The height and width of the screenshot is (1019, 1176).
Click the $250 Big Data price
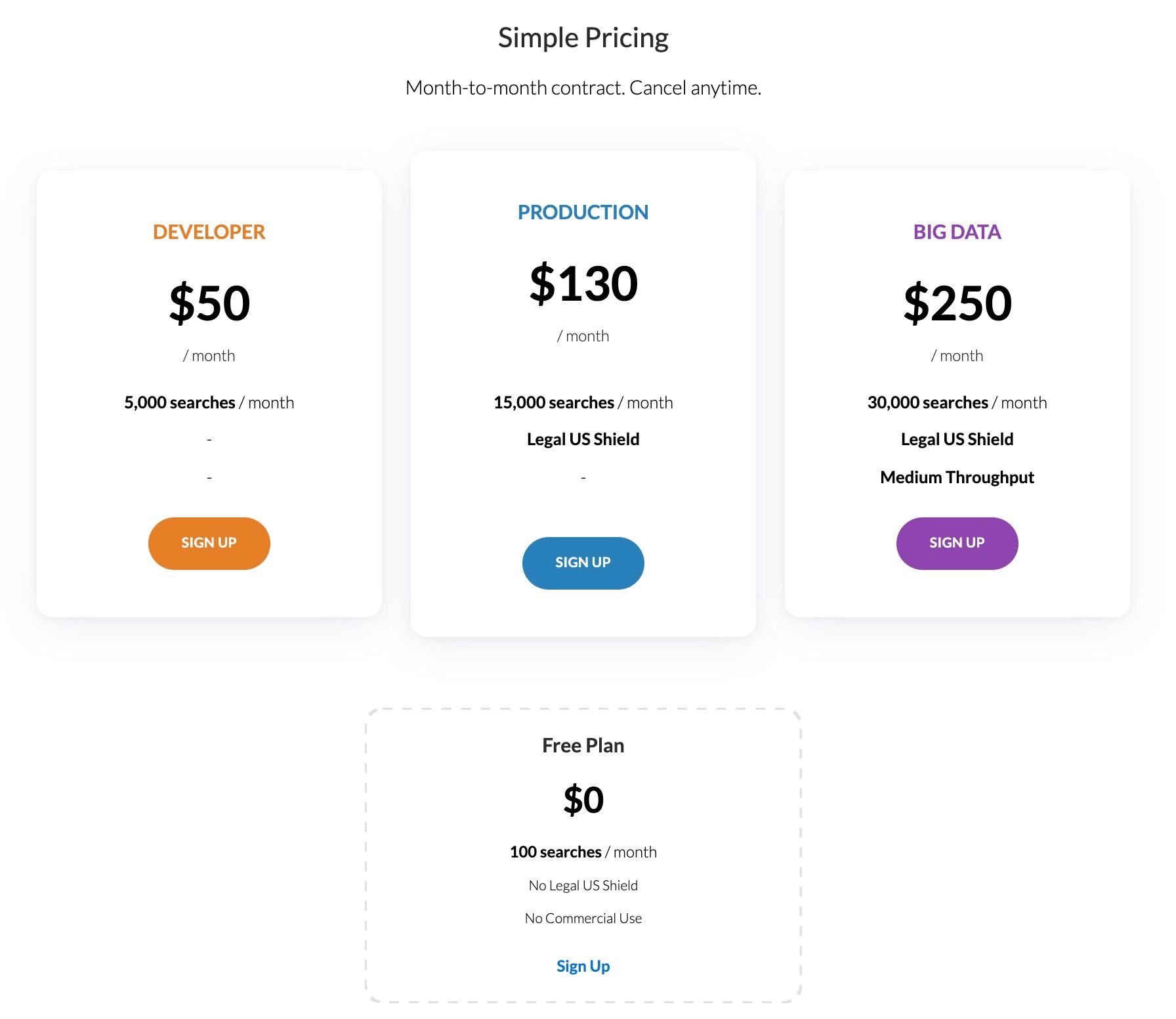[957, 303]
